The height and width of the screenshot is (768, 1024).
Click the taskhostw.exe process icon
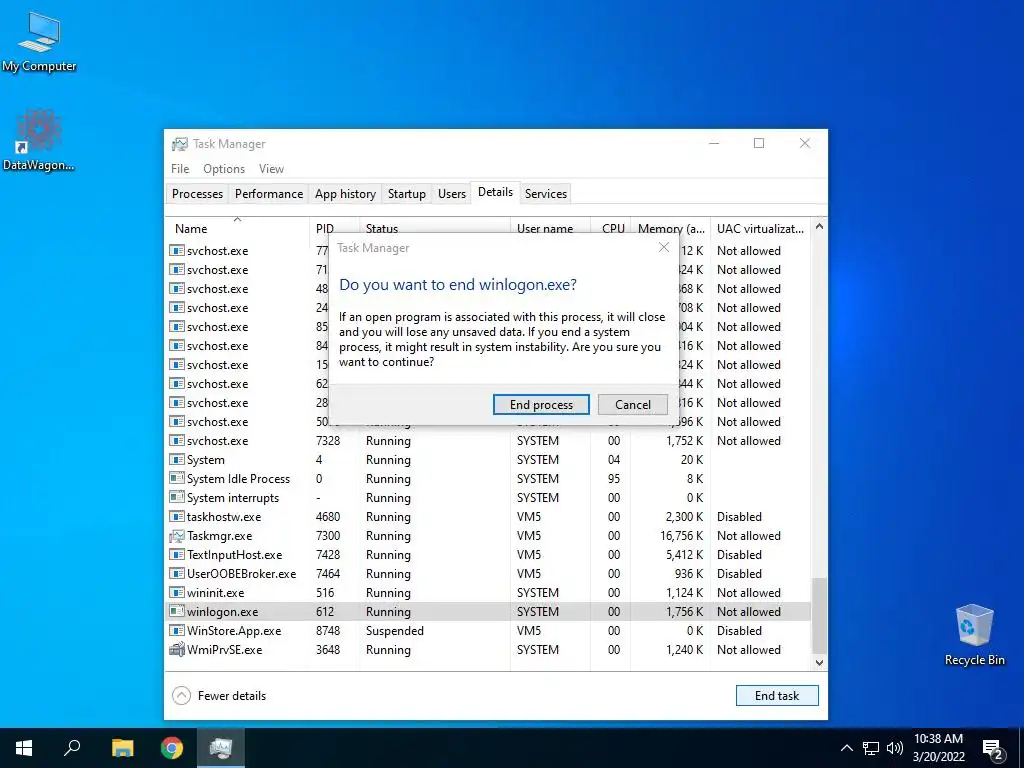[176, 517]
